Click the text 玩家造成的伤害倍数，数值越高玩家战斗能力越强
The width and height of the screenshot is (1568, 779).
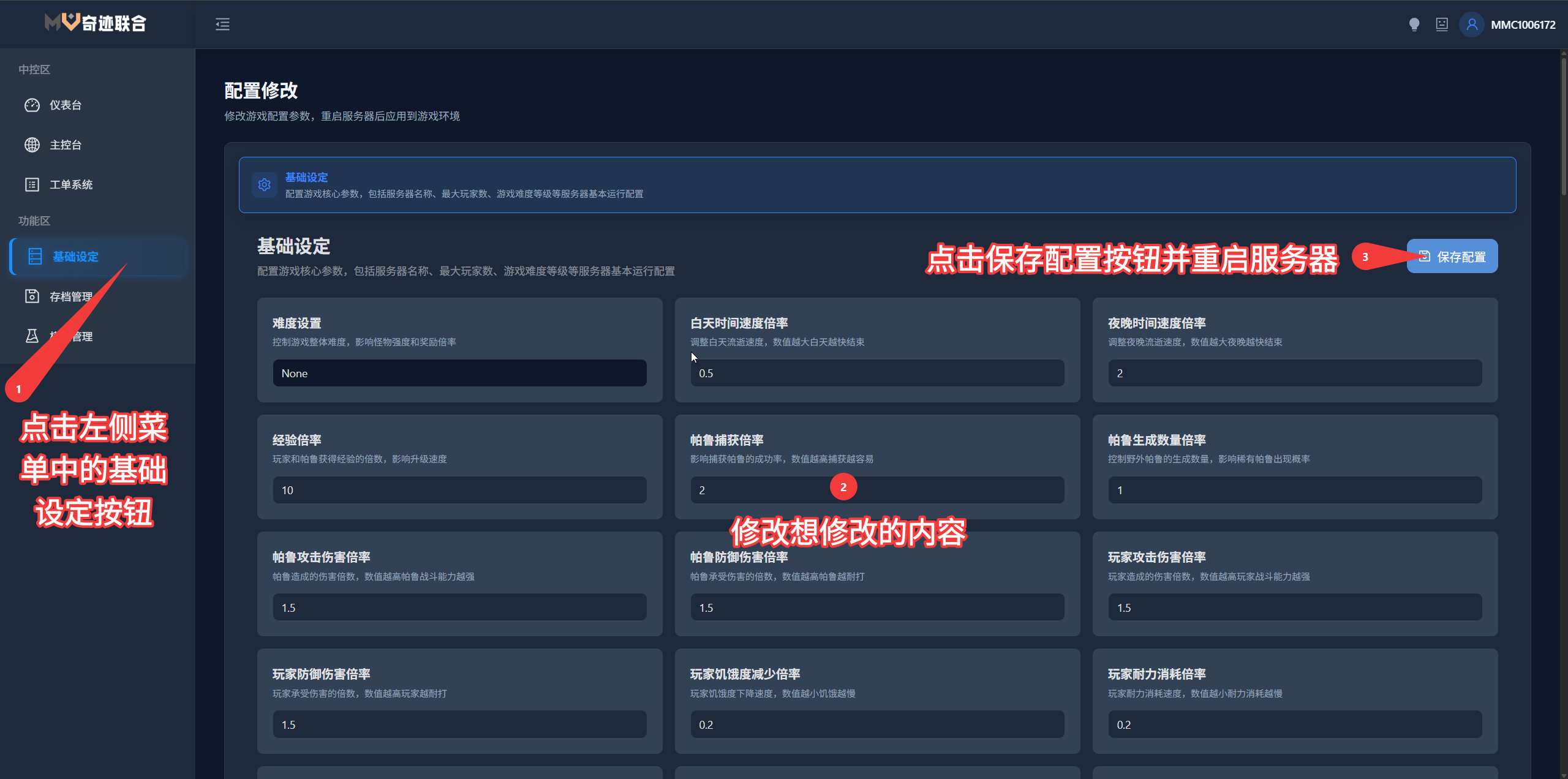coord(1209,577)
